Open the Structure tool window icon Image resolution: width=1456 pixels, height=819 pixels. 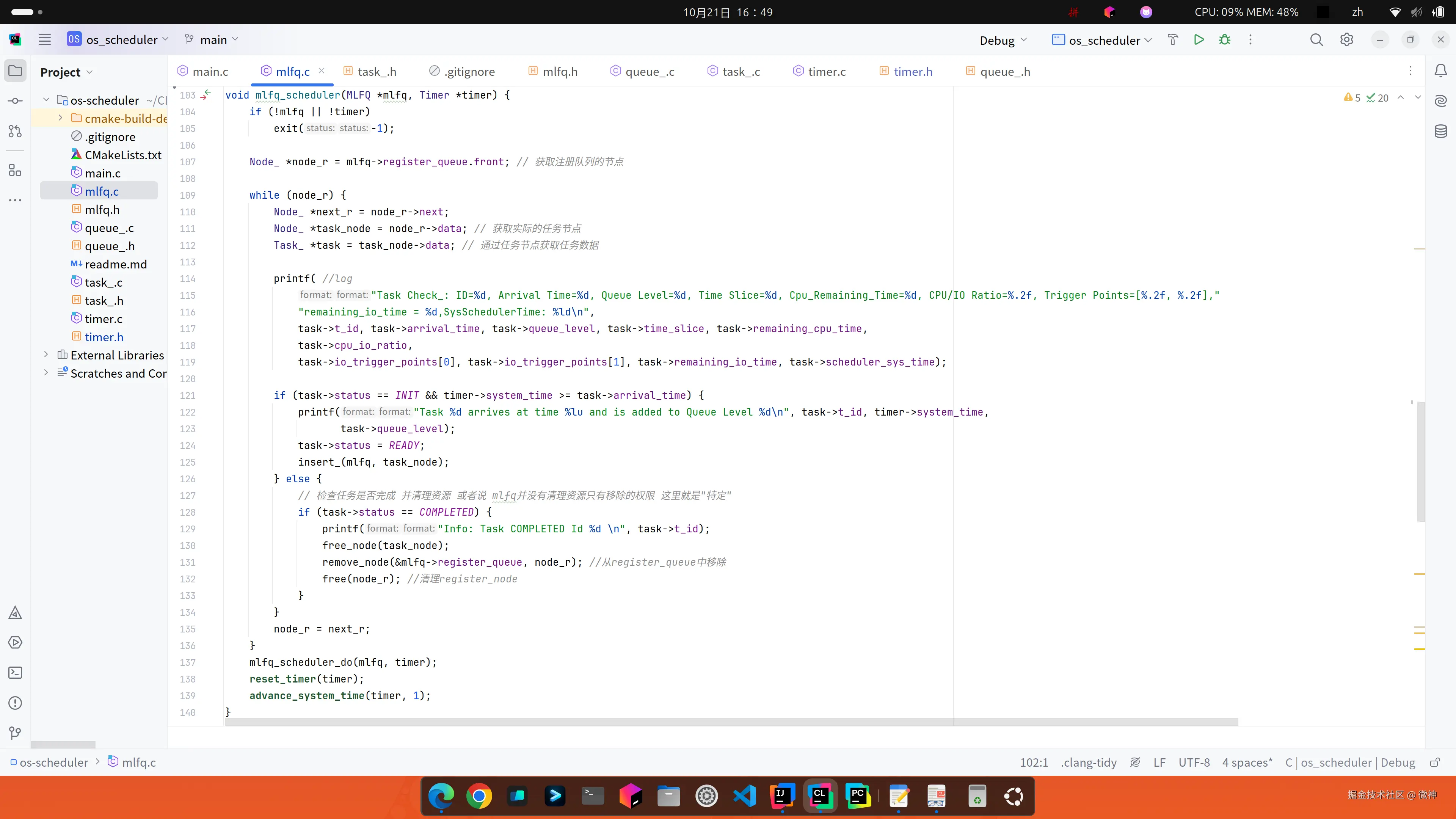coord(15,170)
